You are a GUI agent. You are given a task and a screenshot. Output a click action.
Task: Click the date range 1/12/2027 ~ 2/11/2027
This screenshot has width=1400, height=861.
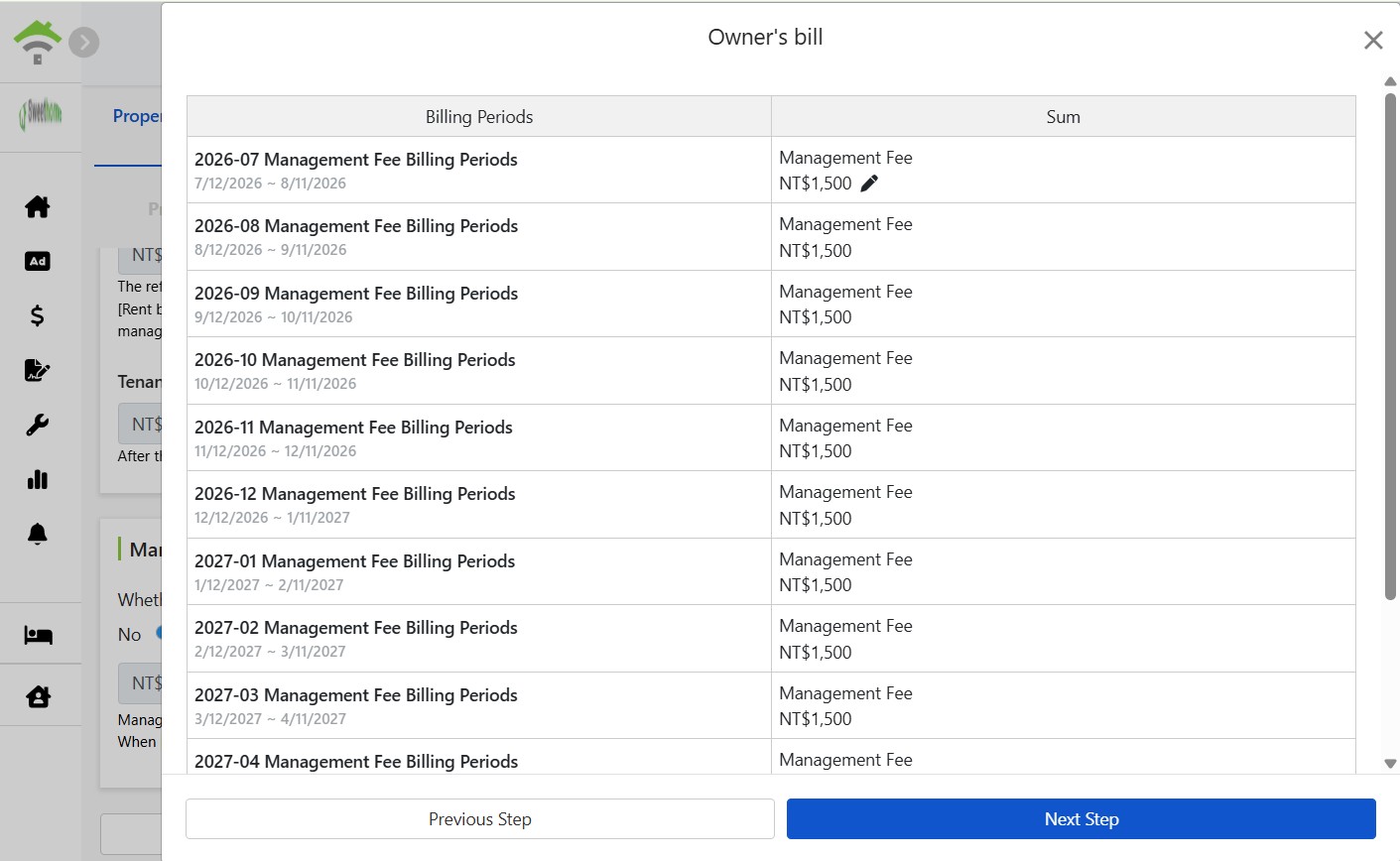pyautogui.click(x=269, y=585)
